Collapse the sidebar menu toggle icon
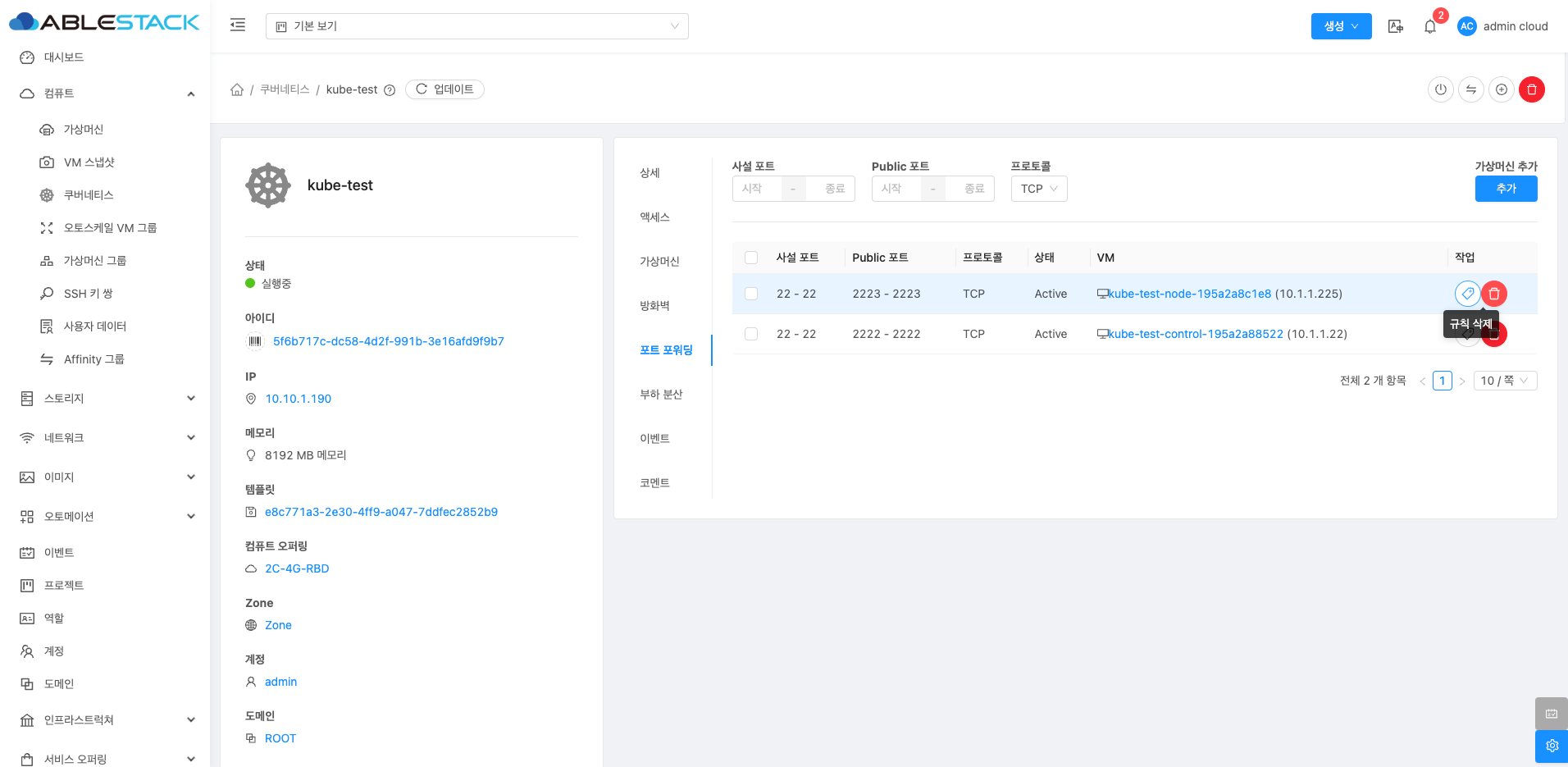Viewport: 1568px width, 767px height. click(238, 25)
